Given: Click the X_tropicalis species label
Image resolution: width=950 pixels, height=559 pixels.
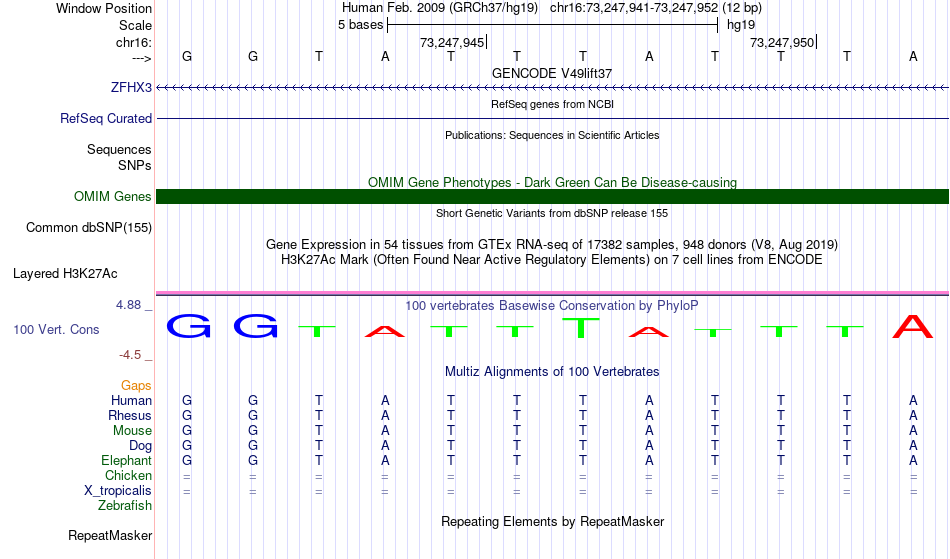Looking at the screenshot, I should tap(118, 491).
